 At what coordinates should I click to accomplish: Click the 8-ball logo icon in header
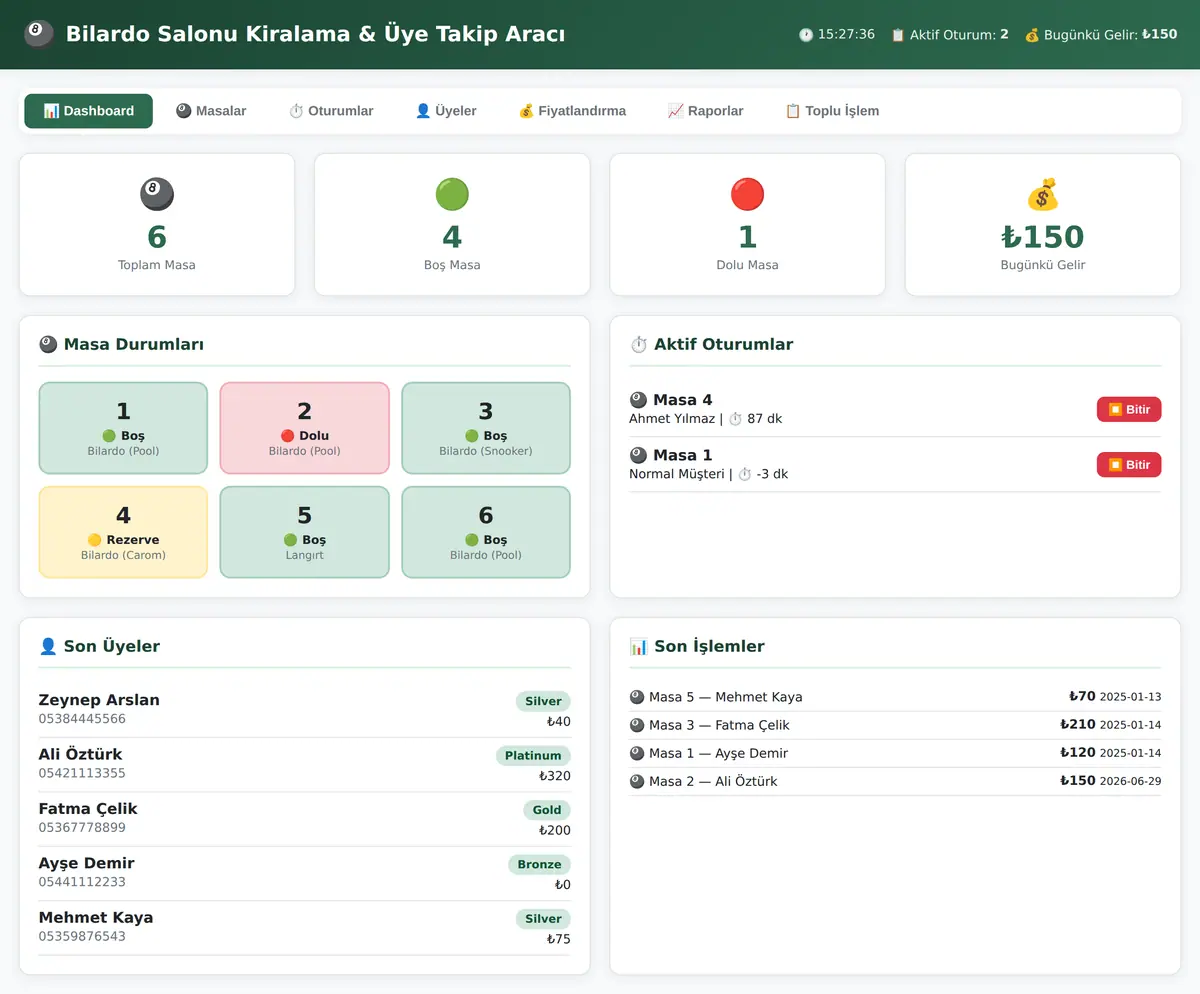tap(38, 34)
